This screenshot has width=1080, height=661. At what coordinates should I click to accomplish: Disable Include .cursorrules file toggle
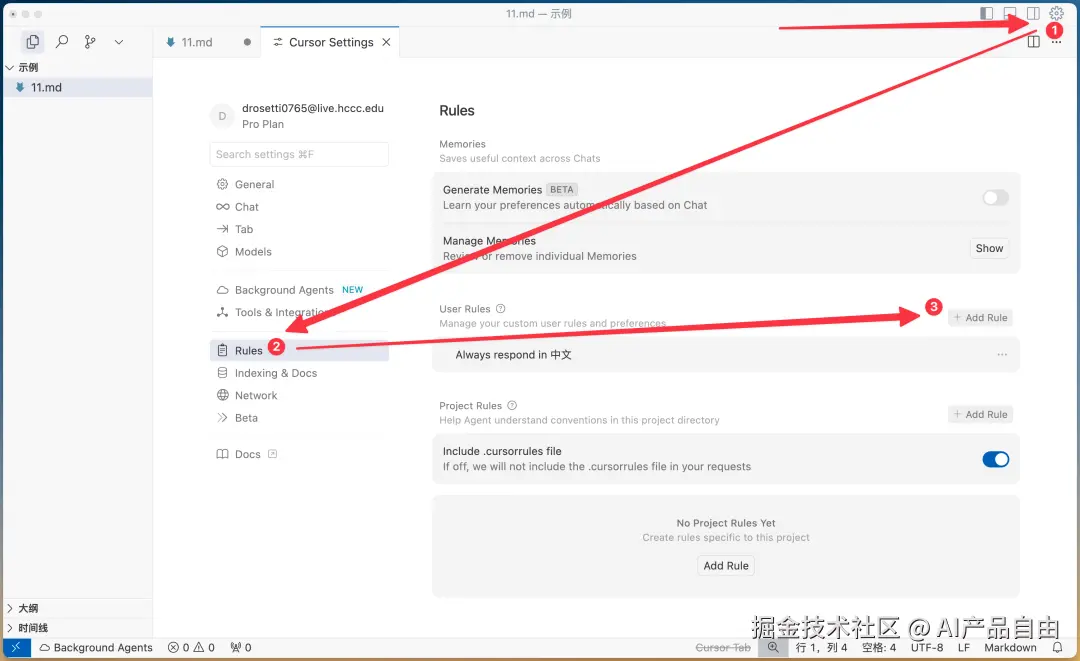click(x=995, y=459)
